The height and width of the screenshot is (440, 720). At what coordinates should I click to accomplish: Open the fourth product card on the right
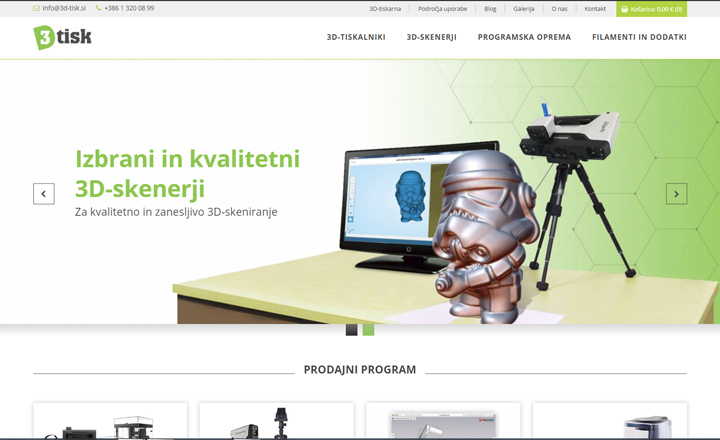click(x=610, y=421)
